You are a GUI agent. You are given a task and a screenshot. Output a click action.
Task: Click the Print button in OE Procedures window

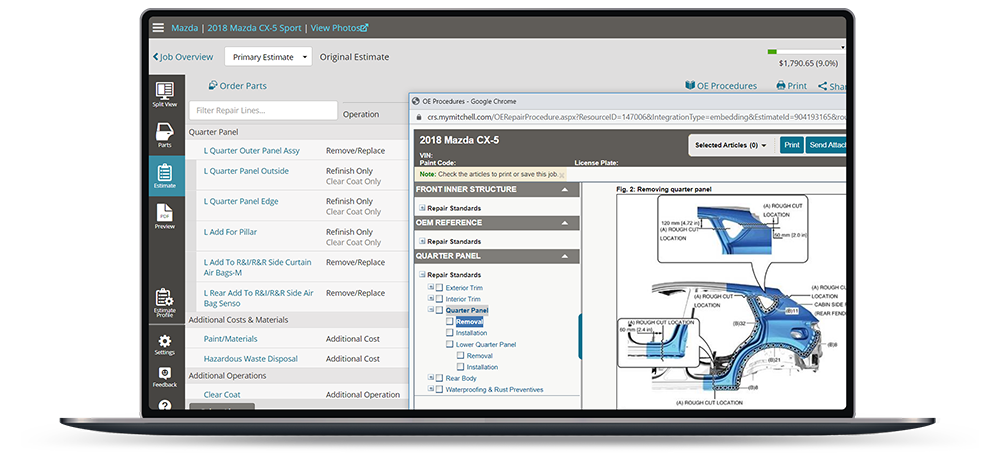tap(791, 145)
